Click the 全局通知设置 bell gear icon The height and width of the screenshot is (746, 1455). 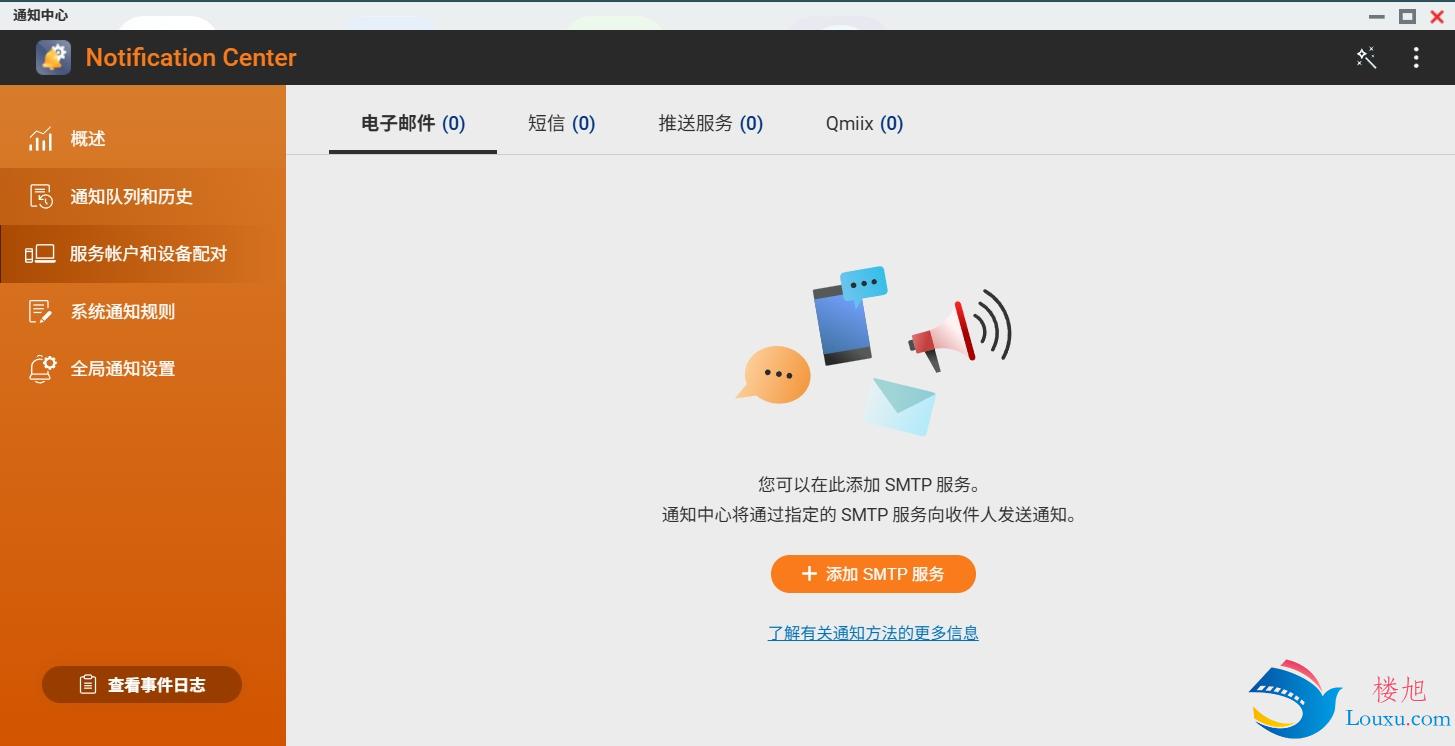point(41,369)
